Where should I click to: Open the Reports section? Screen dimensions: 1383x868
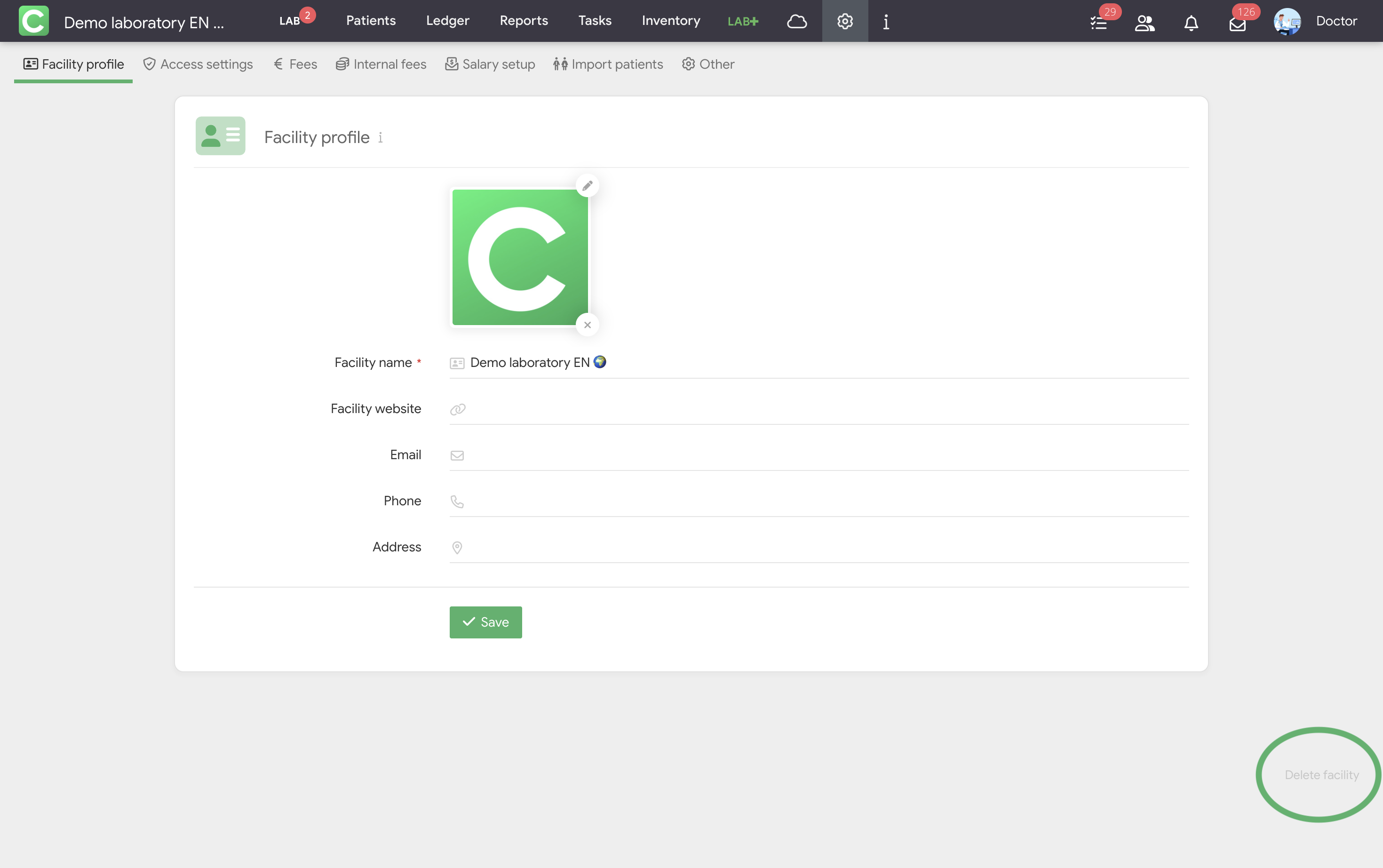point(524,21)
